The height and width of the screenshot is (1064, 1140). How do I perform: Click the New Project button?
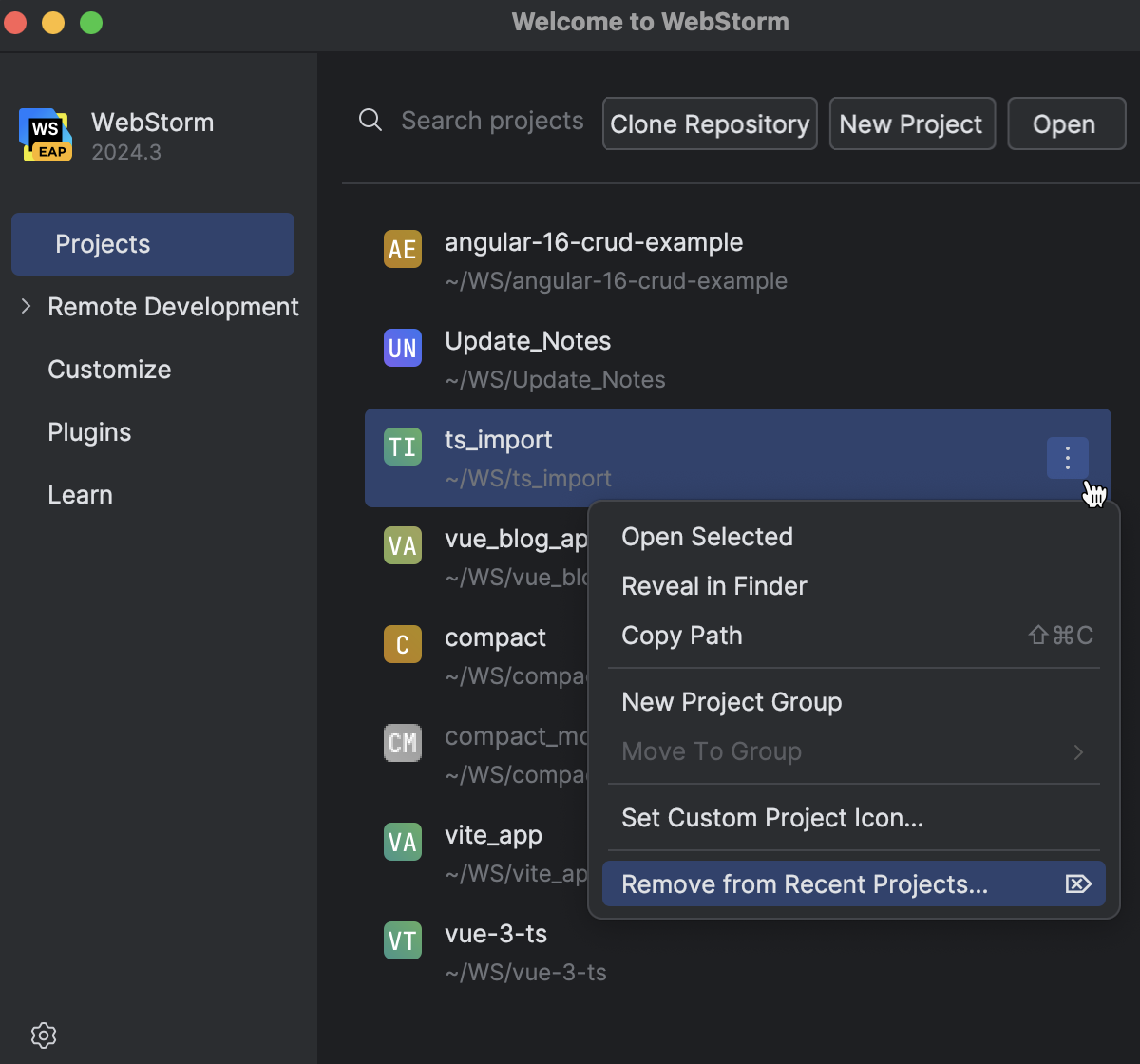(x=911, y=123)
